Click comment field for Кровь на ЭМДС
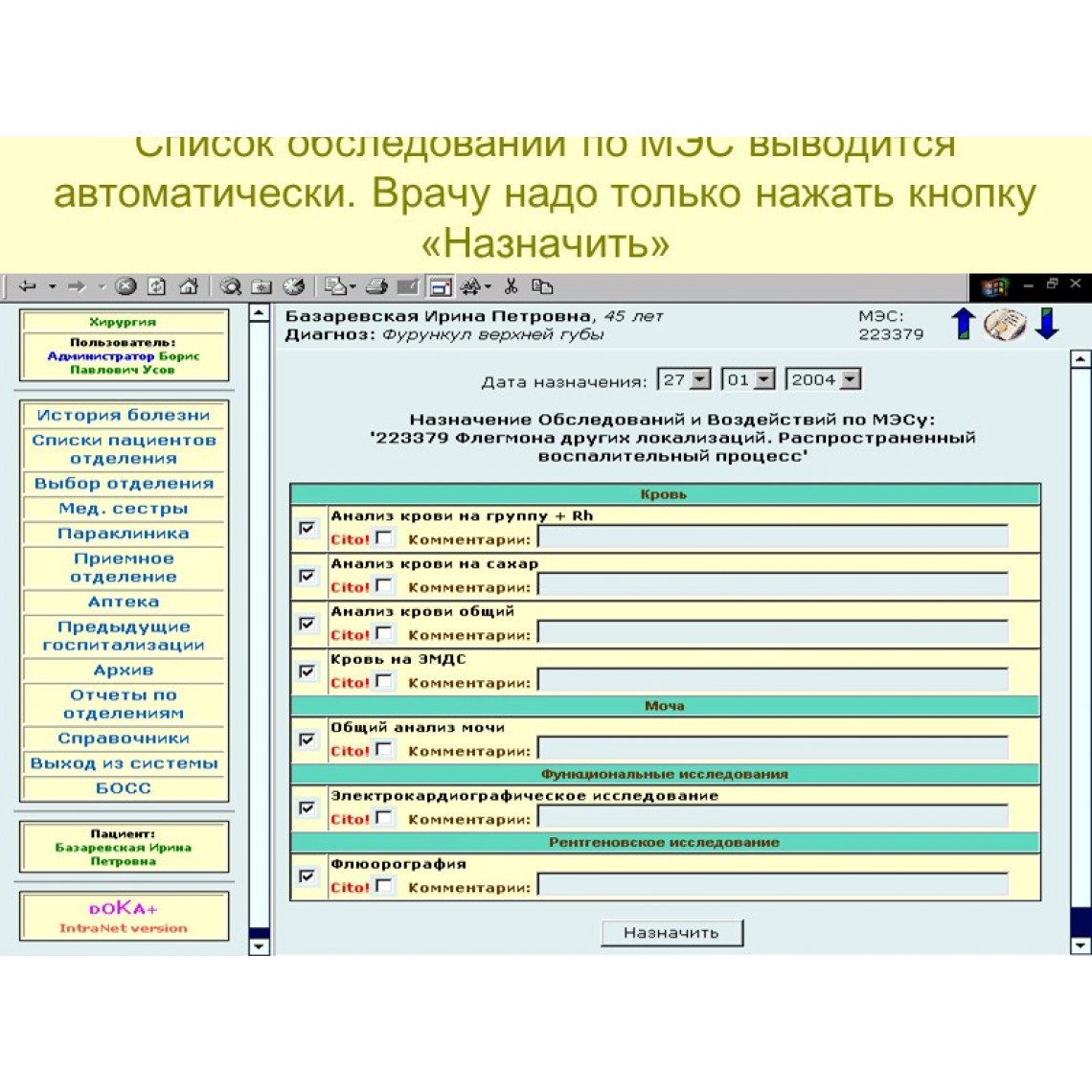Screen dimensions: 1092x1092 [773, 680]
